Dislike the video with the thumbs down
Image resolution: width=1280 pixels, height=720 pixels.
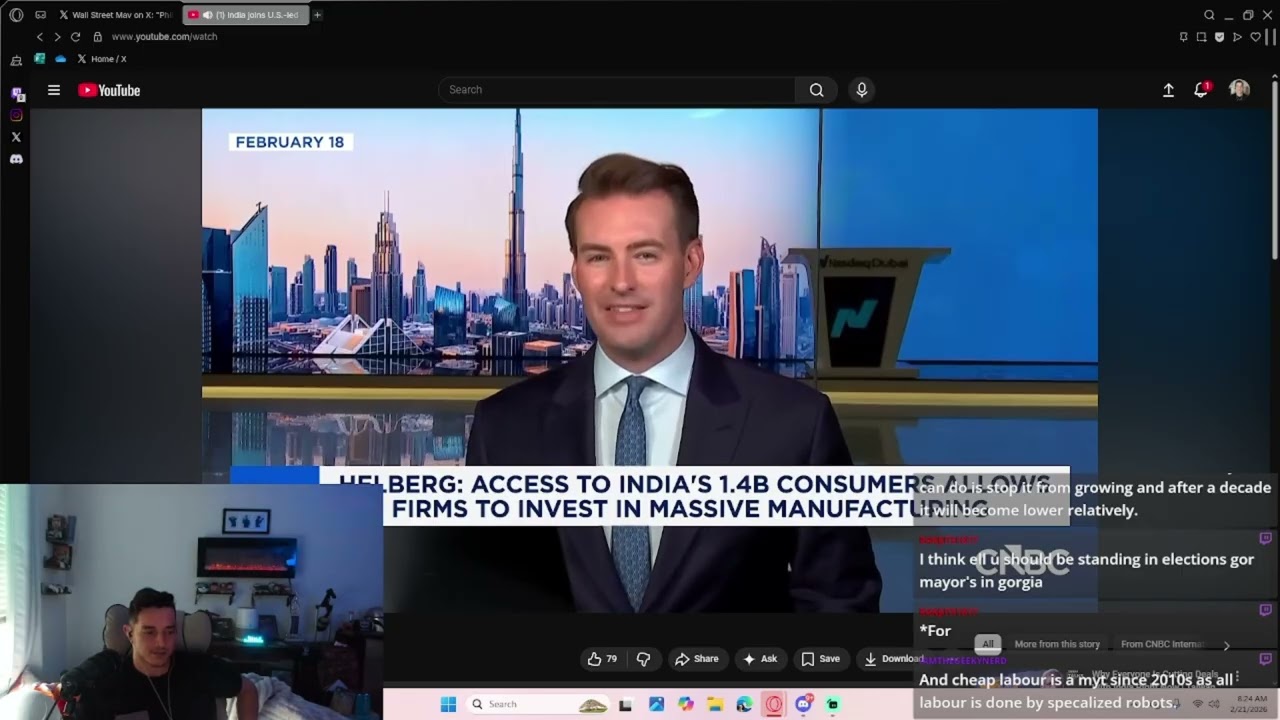click(x=643, y=659)
